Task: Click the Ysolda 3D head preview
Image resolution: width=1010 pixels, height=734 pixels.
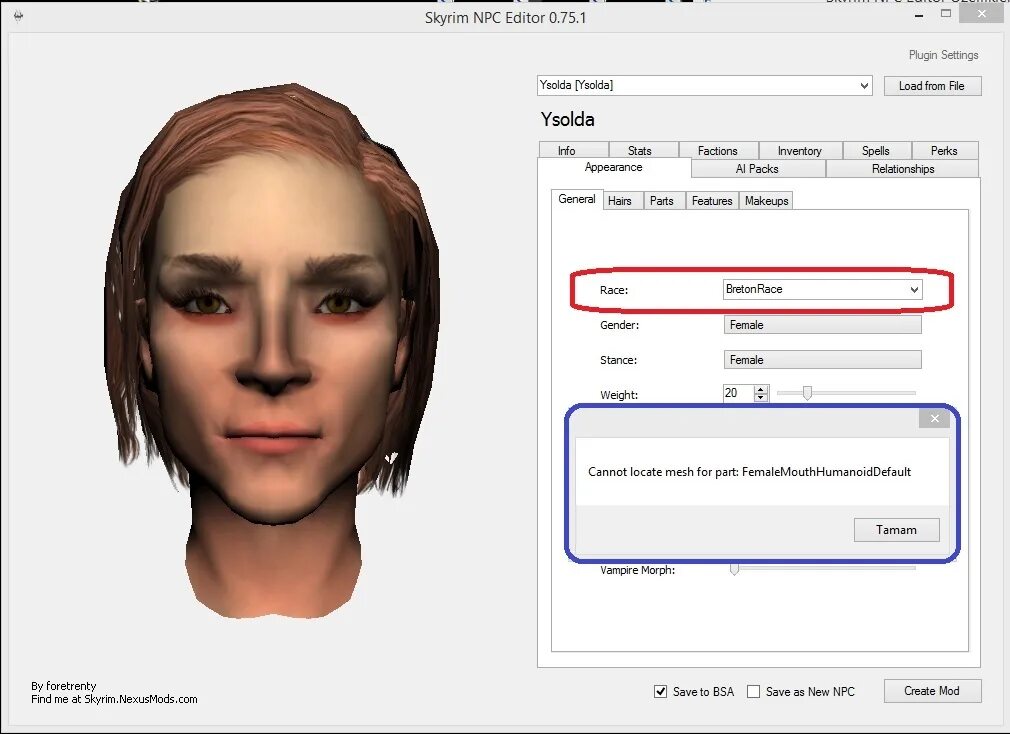Action: coord(274,351)
